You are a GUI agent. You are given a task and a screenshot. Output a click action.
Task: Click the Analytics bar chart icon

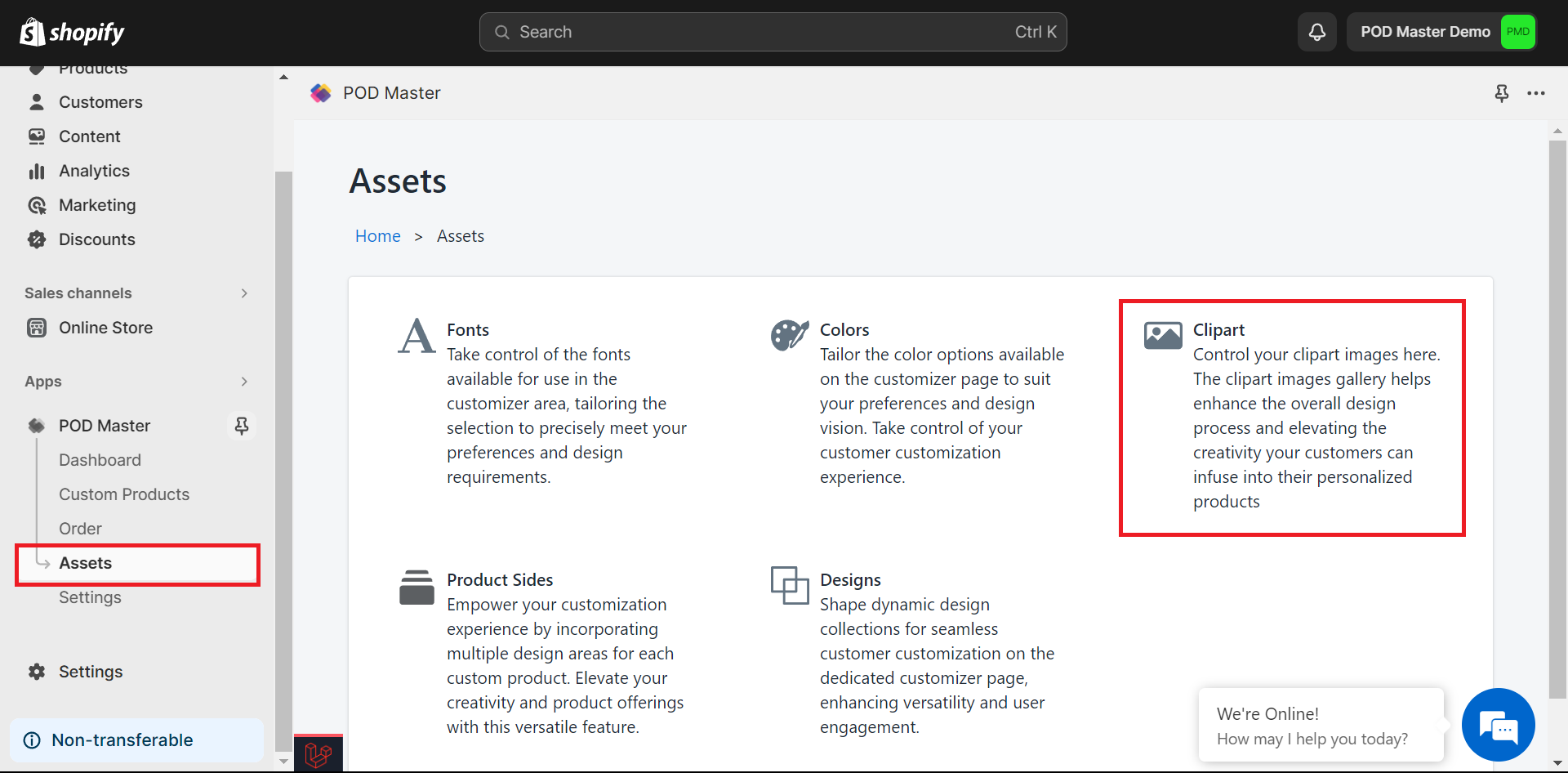click(37, 171)
